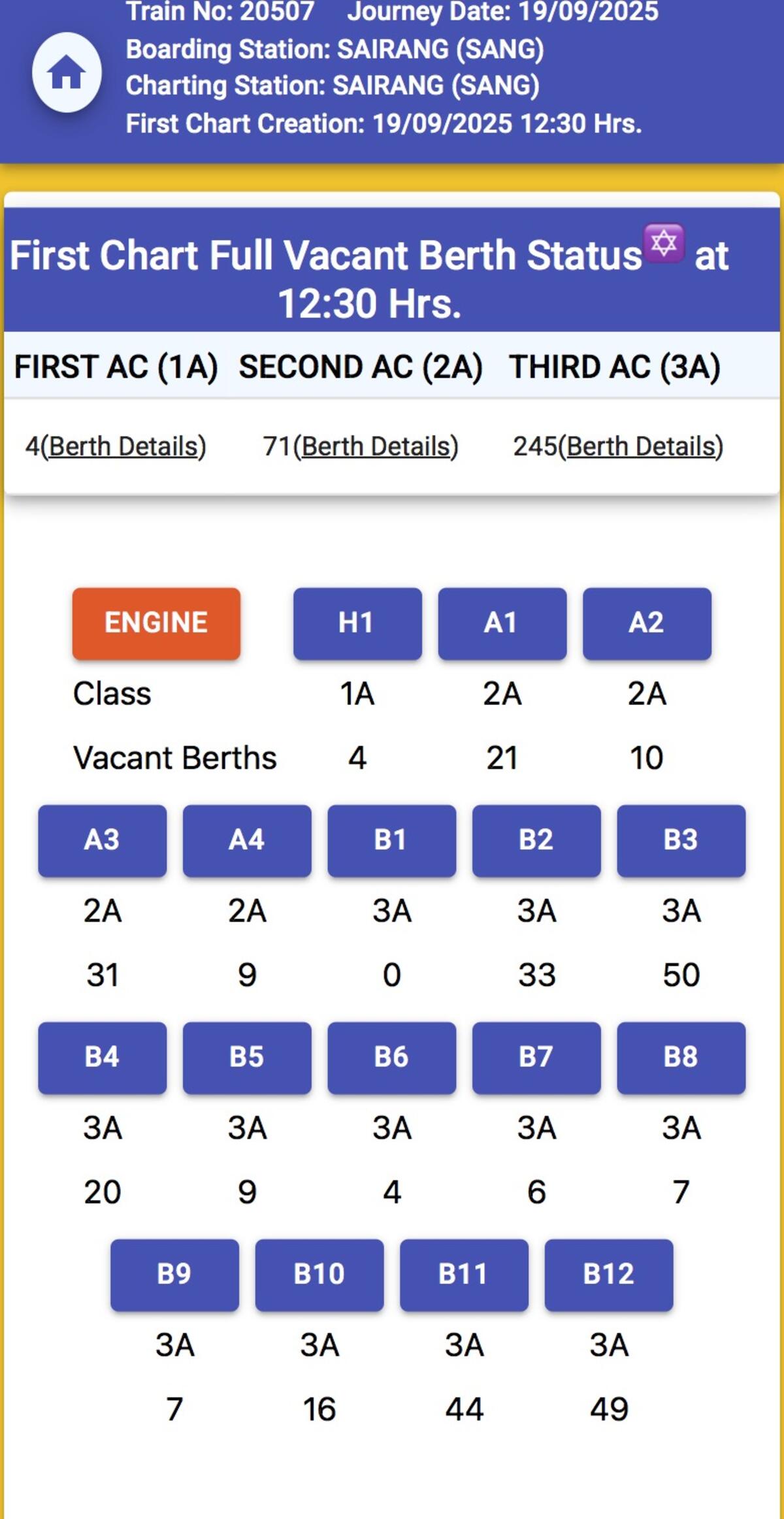Select coach B6

(391, 1057)
